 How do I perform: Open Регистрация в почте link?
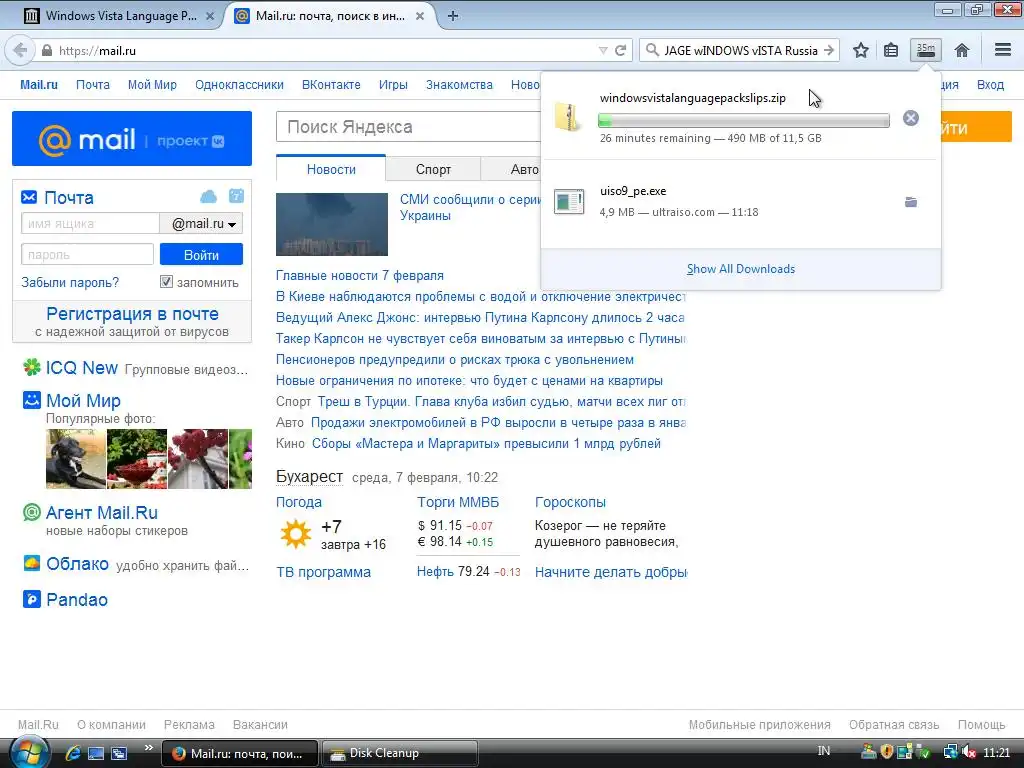(x=132, y=313)
